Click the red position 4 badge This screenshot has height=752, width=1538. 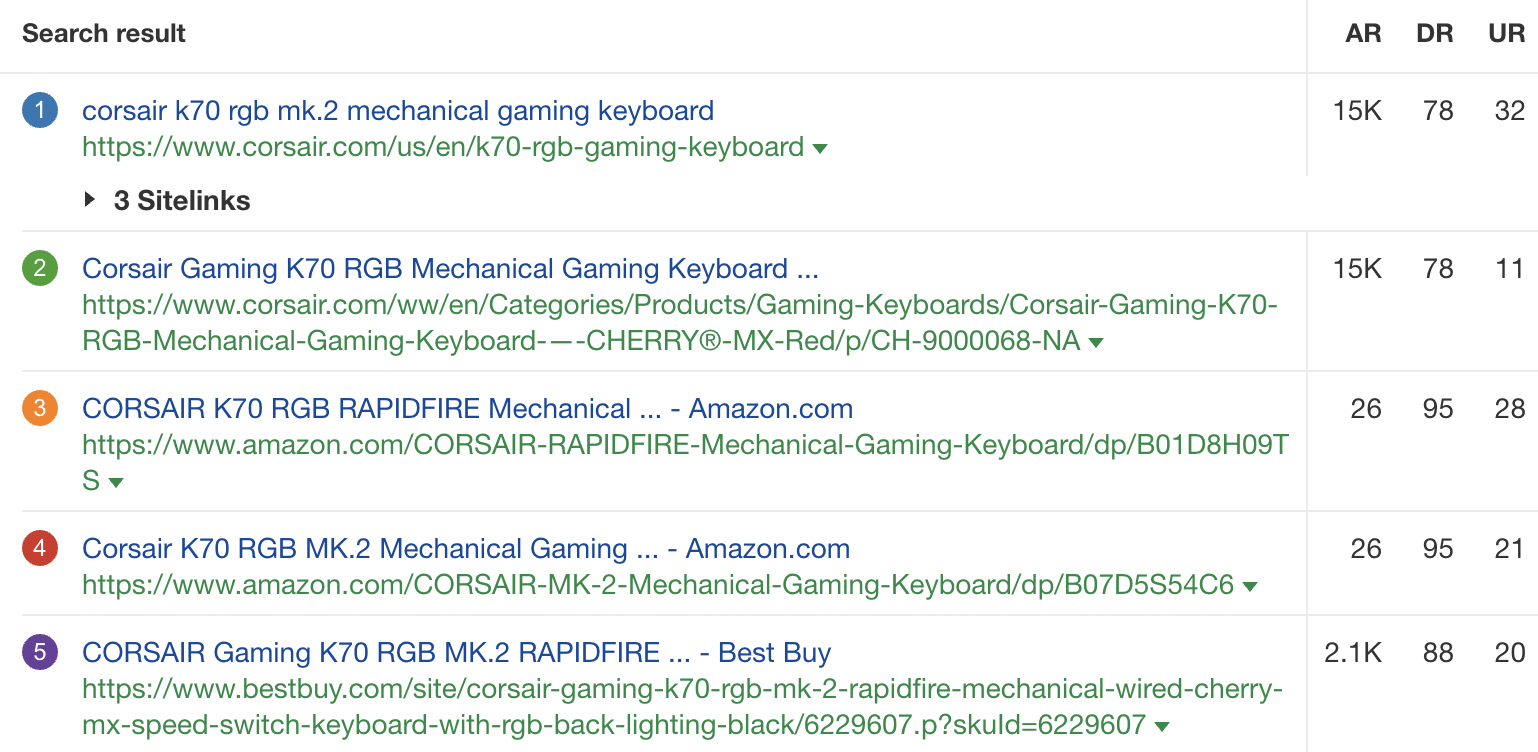(40, 549)
